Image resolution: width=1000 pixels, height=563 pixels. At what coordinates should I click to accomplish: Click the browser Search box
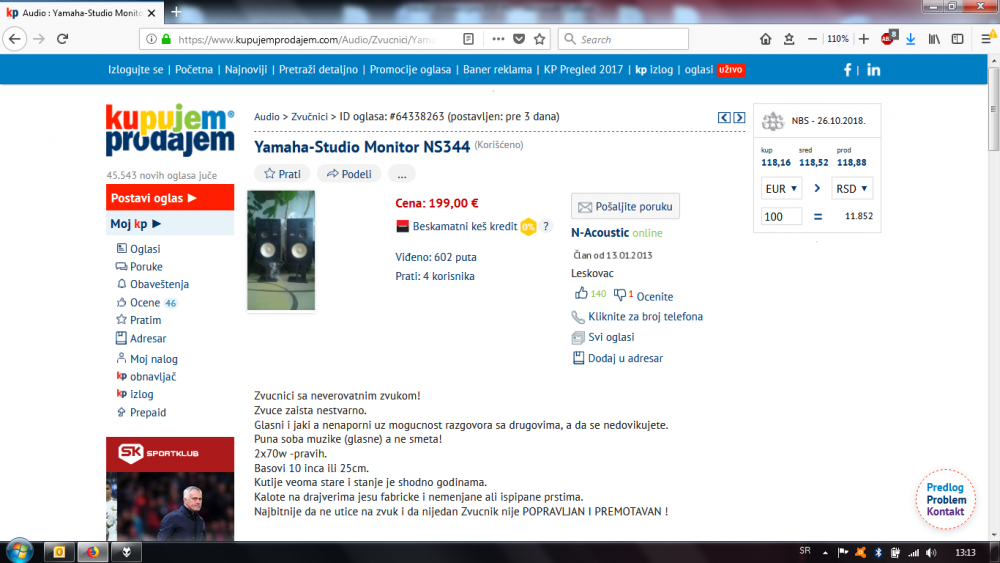click(624, 39)
